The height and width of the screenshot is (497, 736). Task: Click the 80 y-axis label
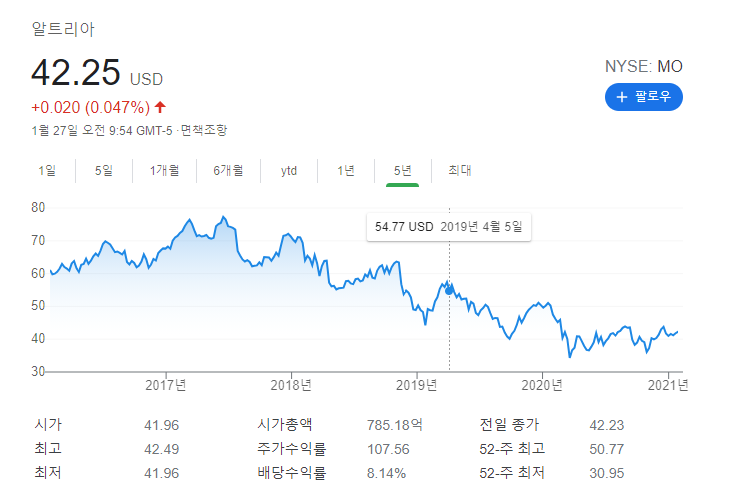tap(38, 207)
